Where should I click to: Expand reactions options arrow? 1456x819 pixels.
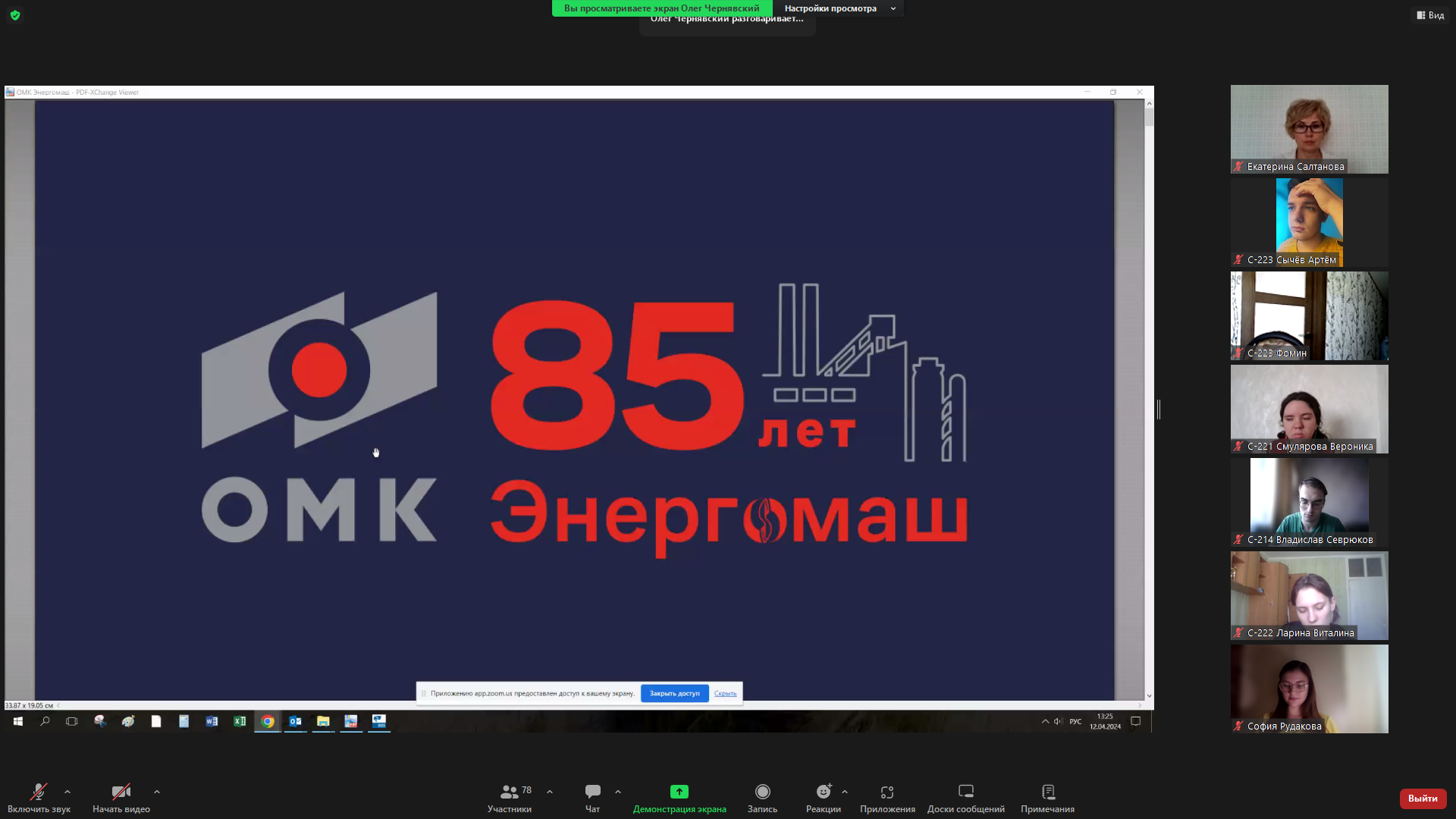[x=845, y=792]
